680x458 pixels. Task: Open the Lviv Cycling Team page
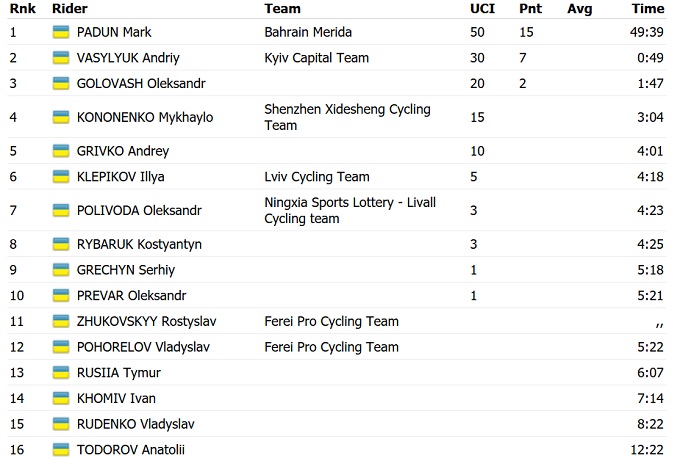317,177
